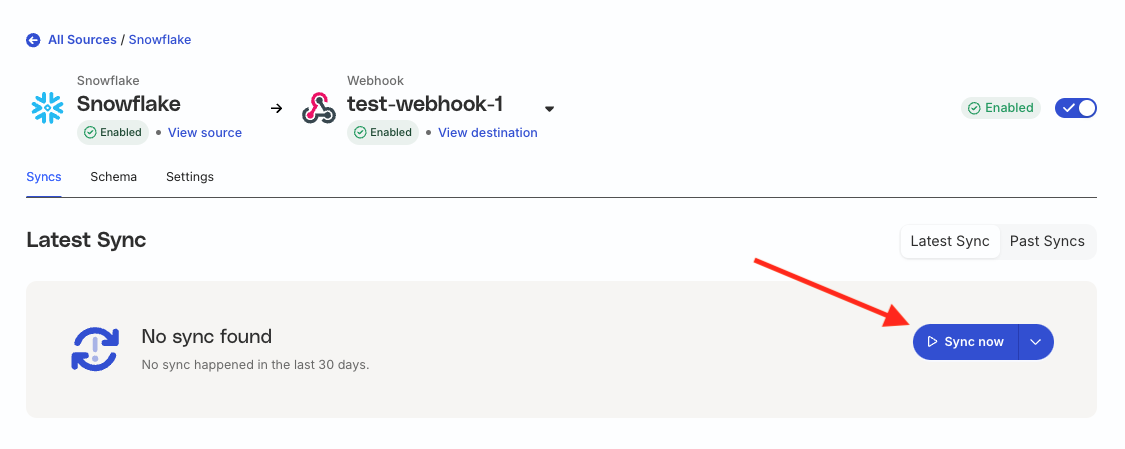Viewport: 1125px width, 449px height.
Task: Click the Snowflake logo icon
Action: (x=48, y=108)
